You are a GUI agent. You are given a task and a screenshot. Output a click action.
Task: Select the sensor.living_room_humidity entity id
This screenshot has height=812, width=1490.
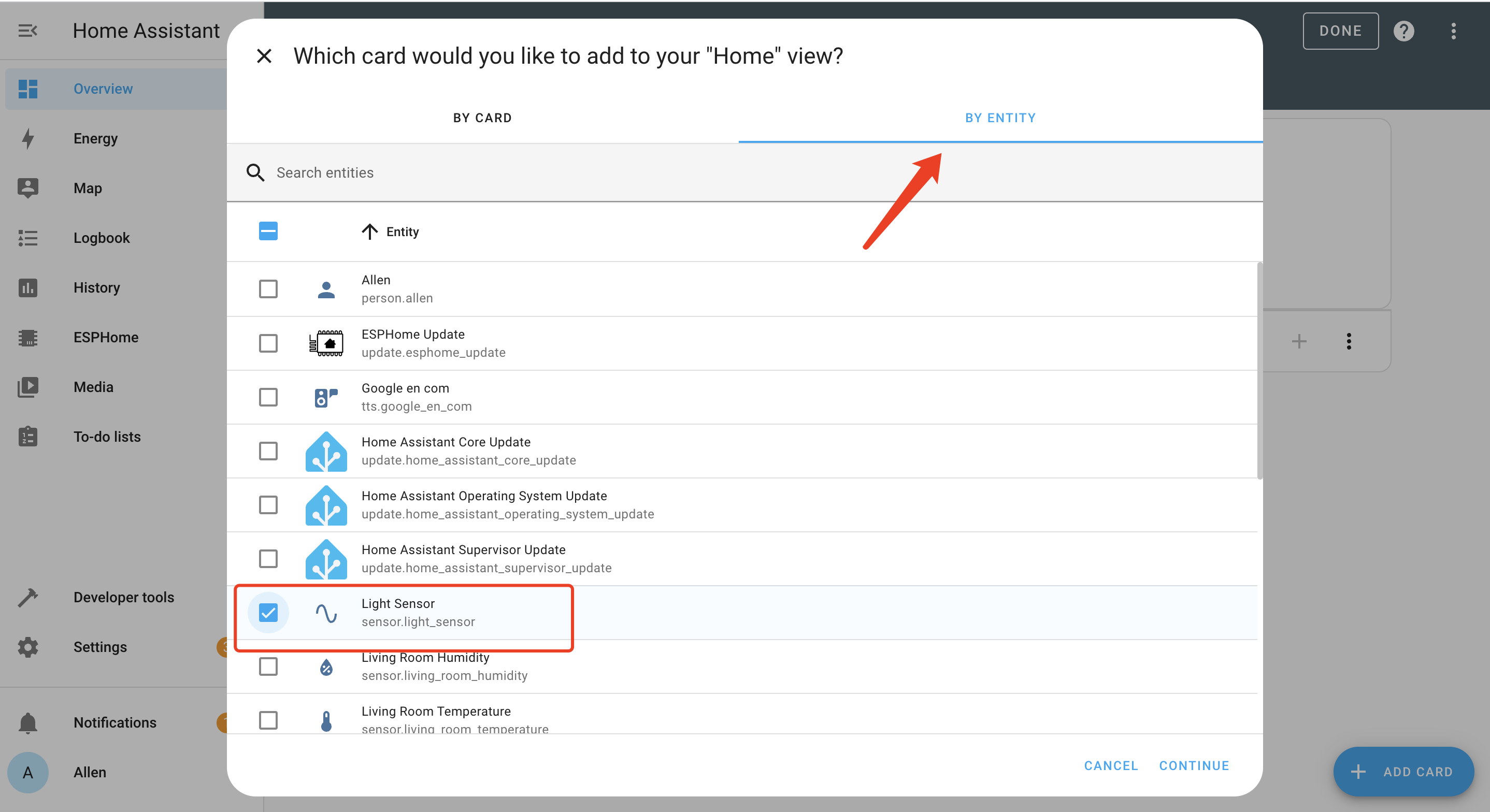point(444,675)
